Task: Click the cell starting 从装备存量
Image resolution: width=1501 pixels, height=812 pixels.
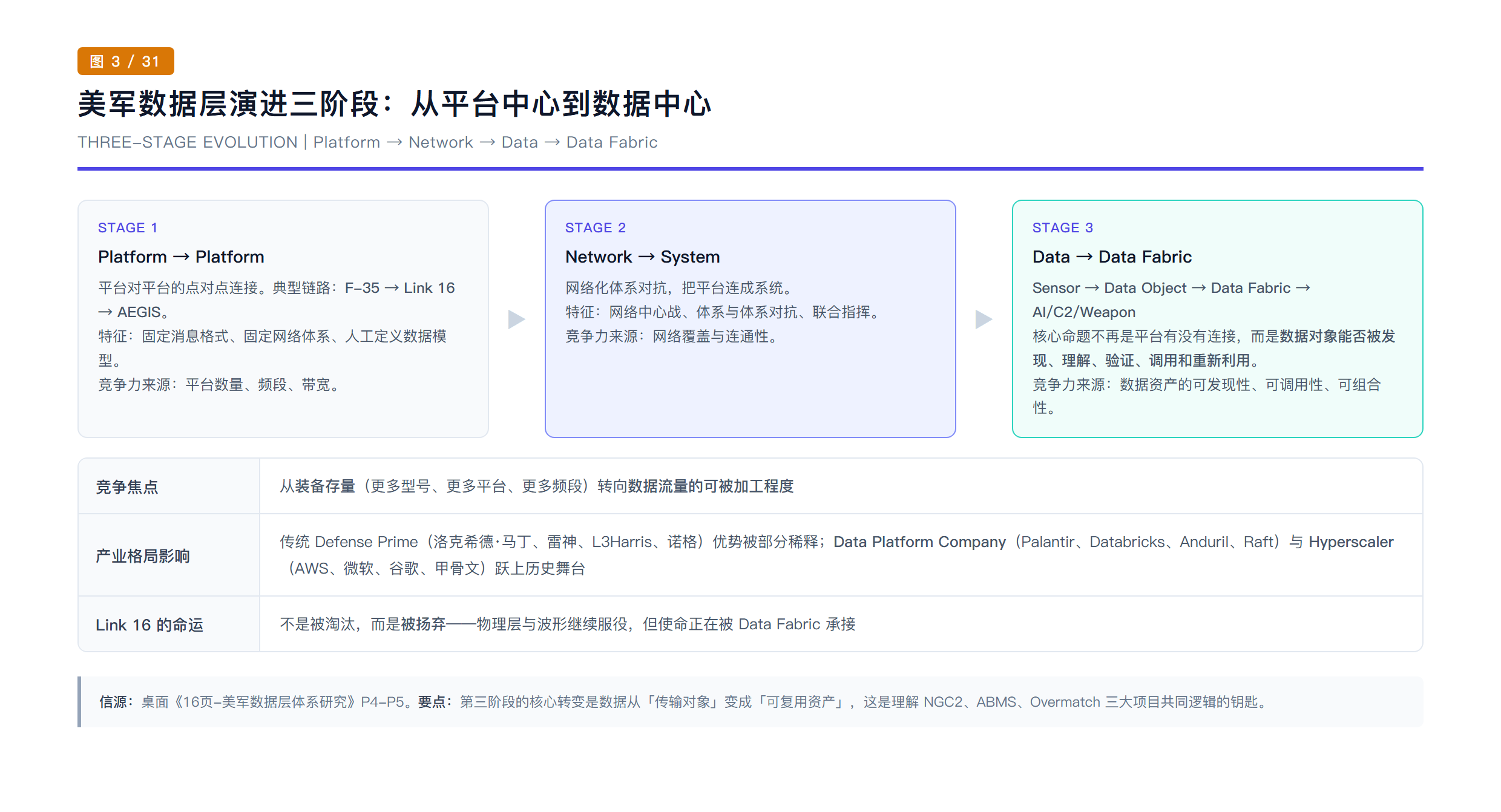Action: (841, 486)
